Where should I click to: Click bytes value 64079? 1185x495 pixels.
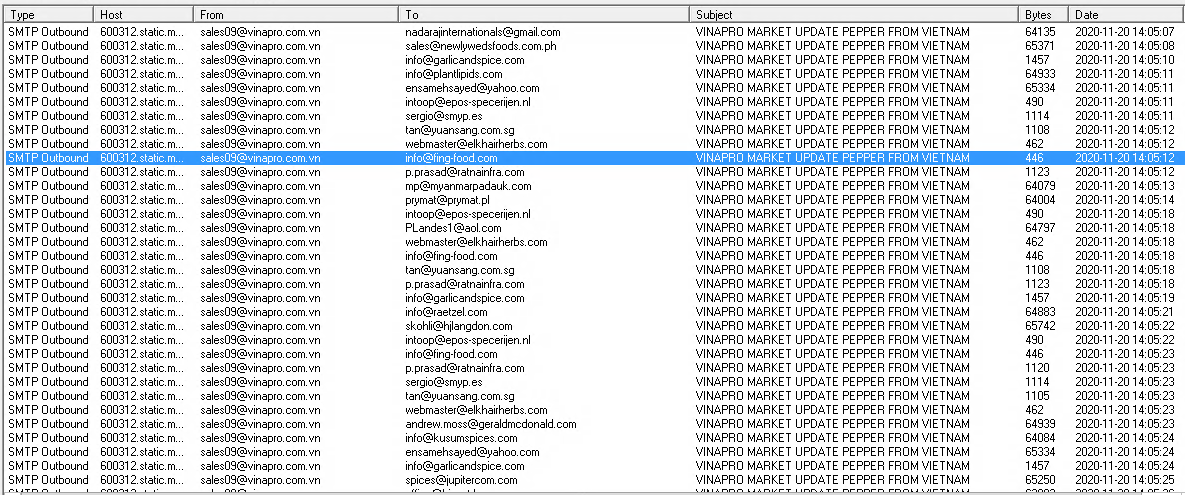[x=1040, y=186]
